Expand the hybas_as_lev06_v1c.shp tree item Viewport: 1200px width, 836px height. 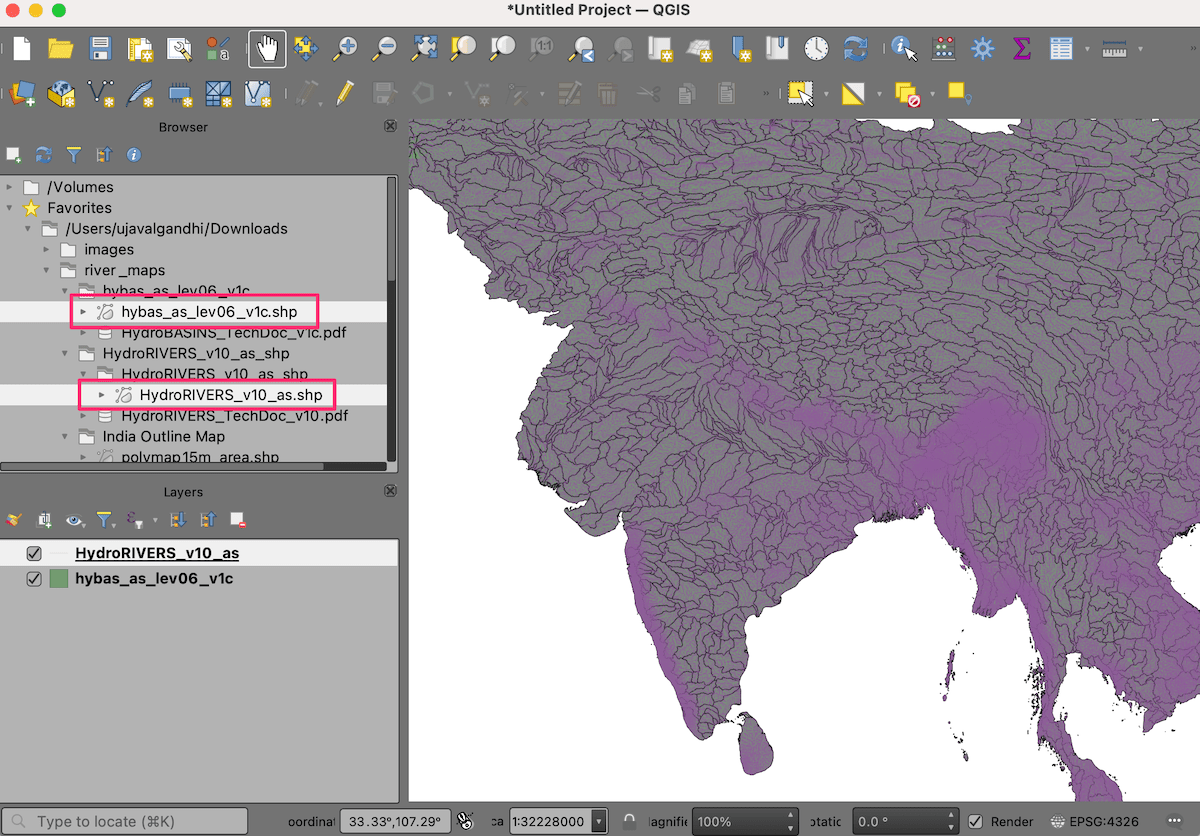[x=84, y=312]
